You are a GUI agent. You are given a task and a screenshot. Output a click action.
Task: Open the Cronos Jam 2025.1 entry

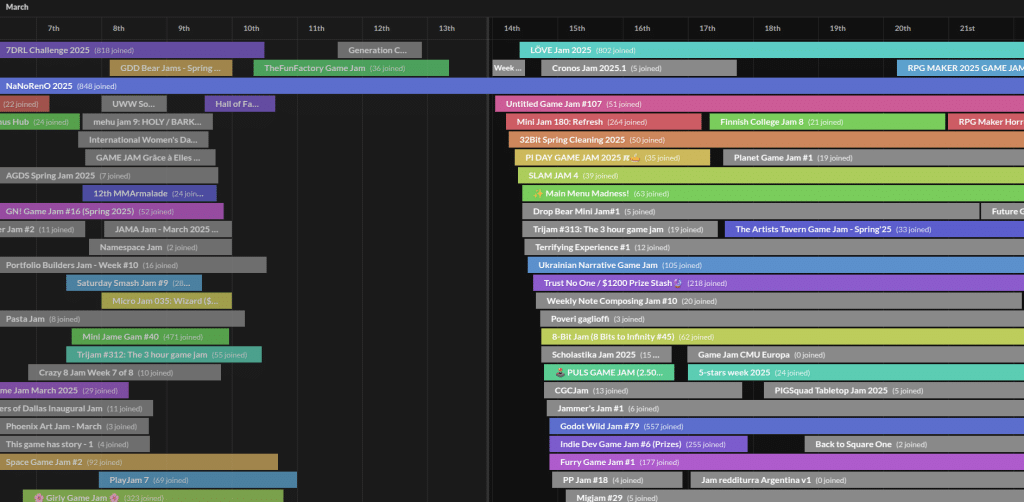[639, 68]
